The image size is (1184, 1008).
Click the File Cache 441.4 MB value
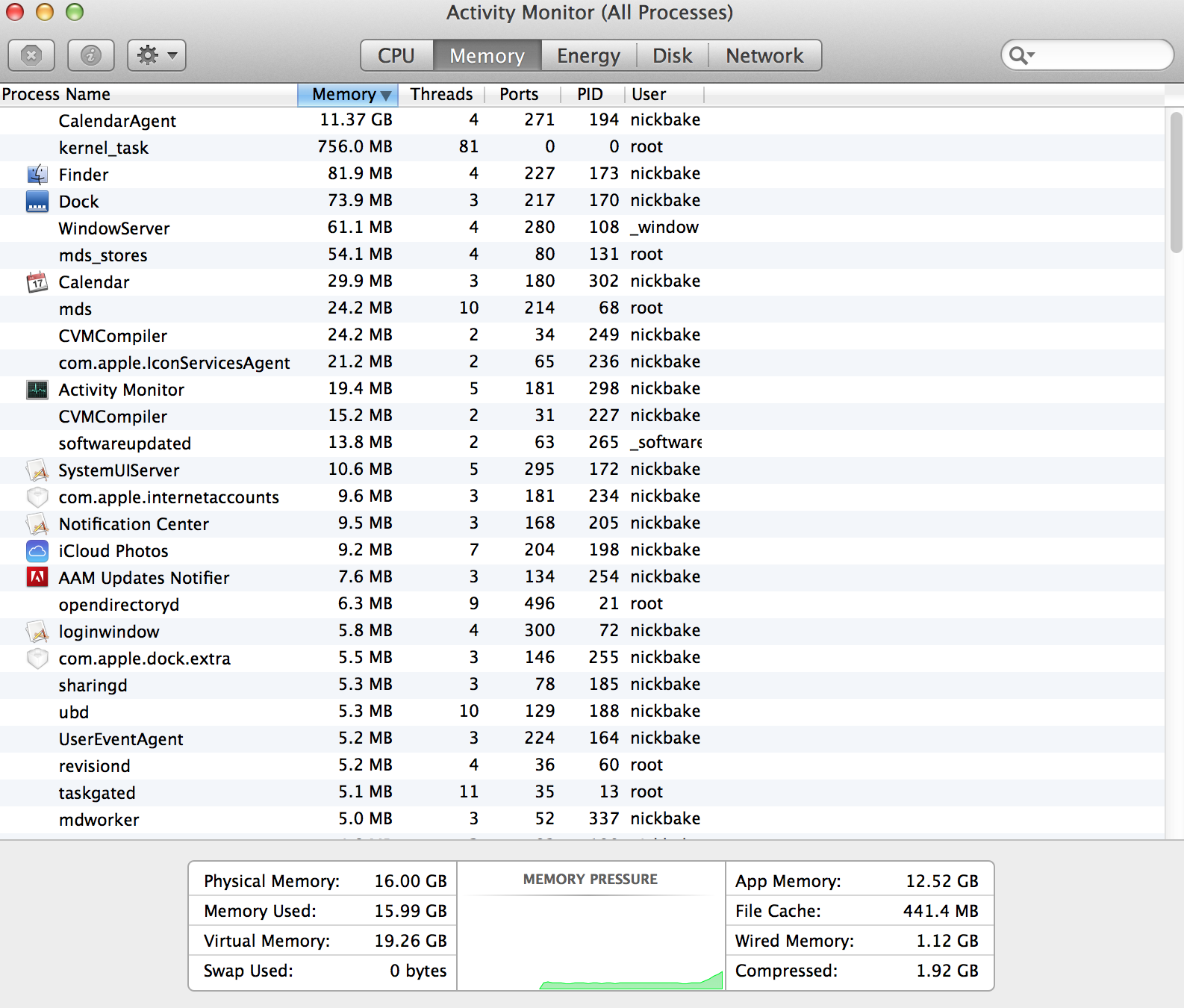941,911
